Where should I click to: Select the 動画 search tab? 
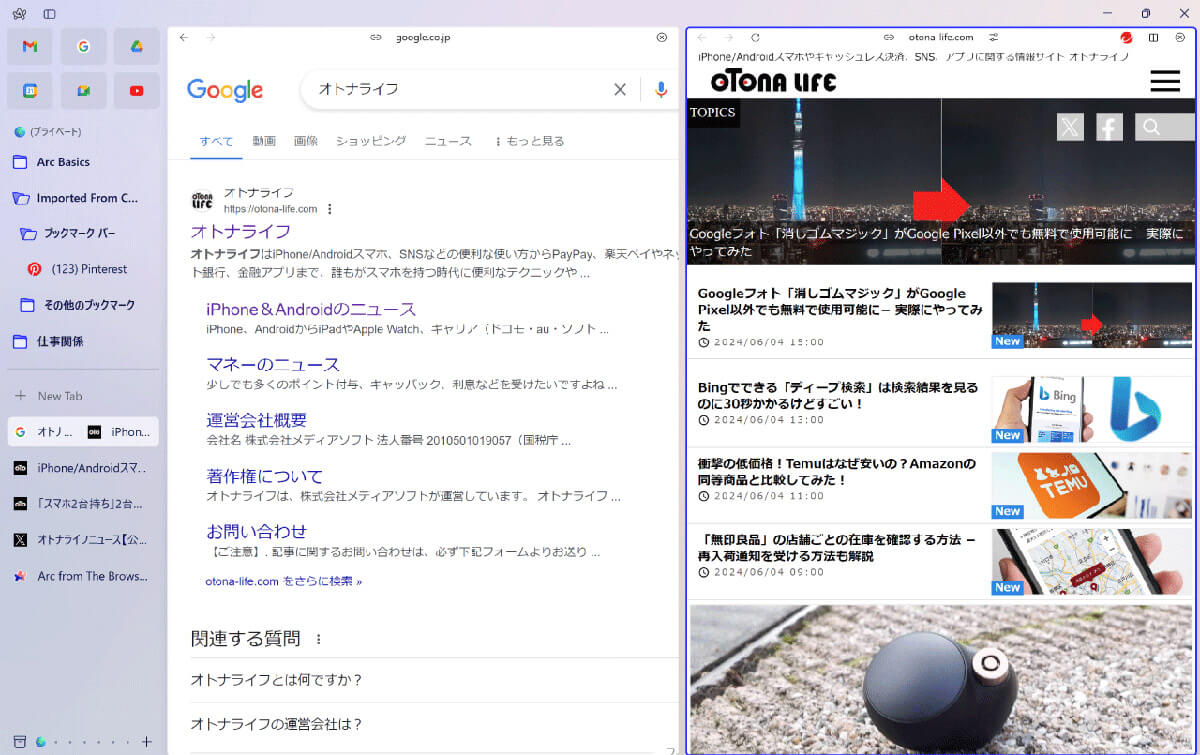click(x=264, y=141)
